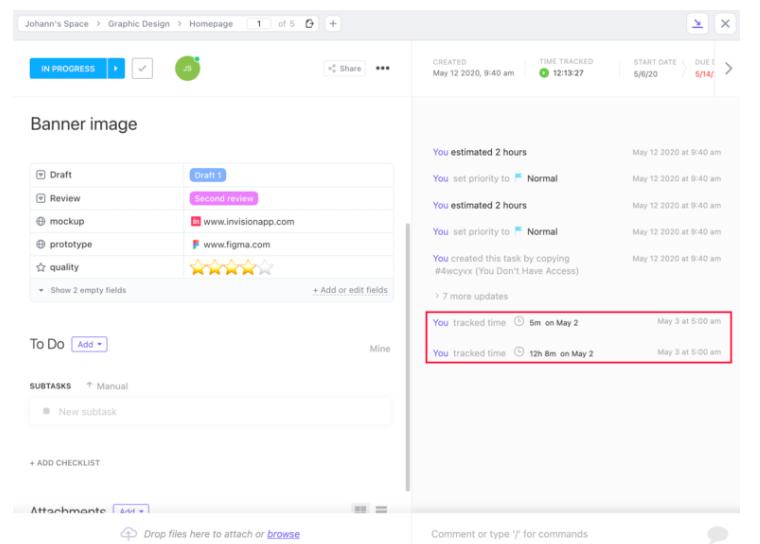
Task: Click the Share button
Action: (x=345, y=69)
